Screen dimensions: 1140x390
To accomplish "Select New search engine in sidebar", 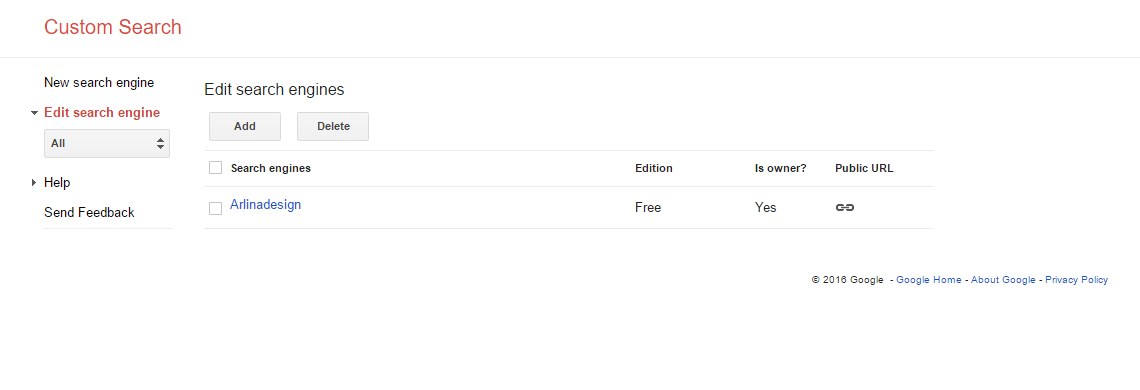I will [99, 83].
